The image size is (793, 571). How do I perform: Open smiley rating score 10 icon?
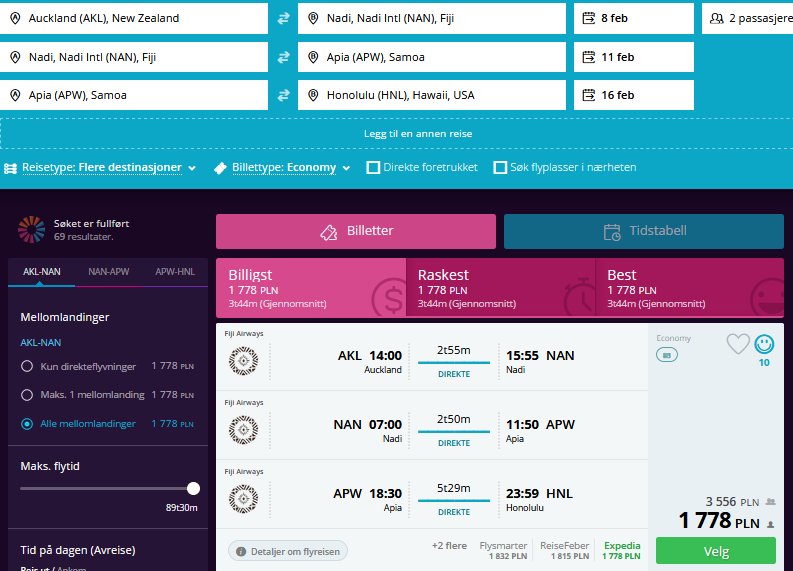(764, 344)
